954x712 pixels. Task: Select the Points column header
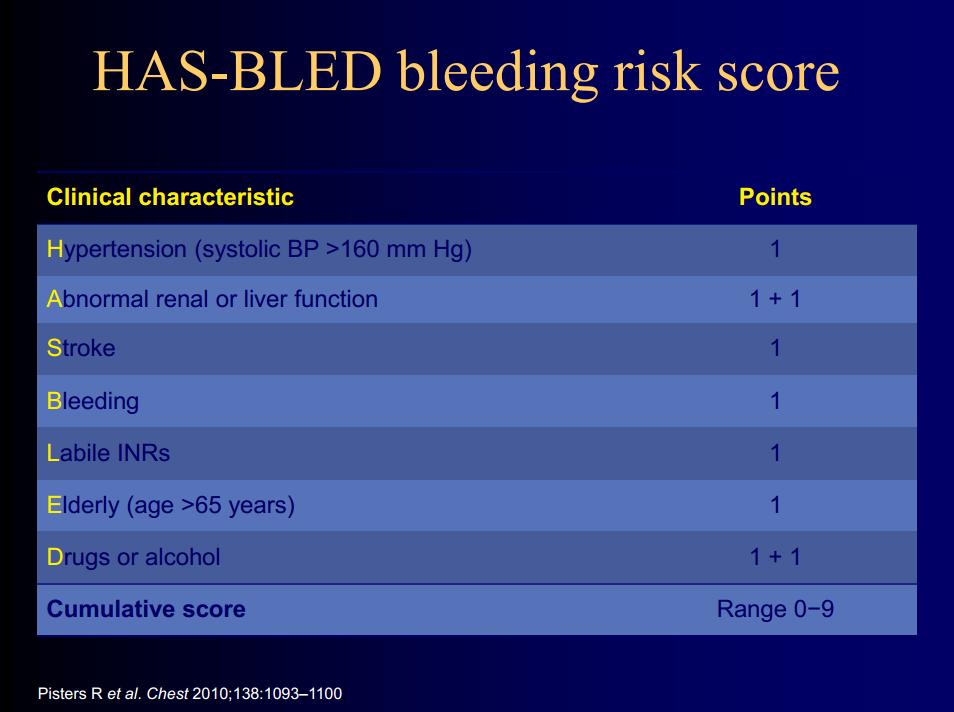(x=775, y=197)
